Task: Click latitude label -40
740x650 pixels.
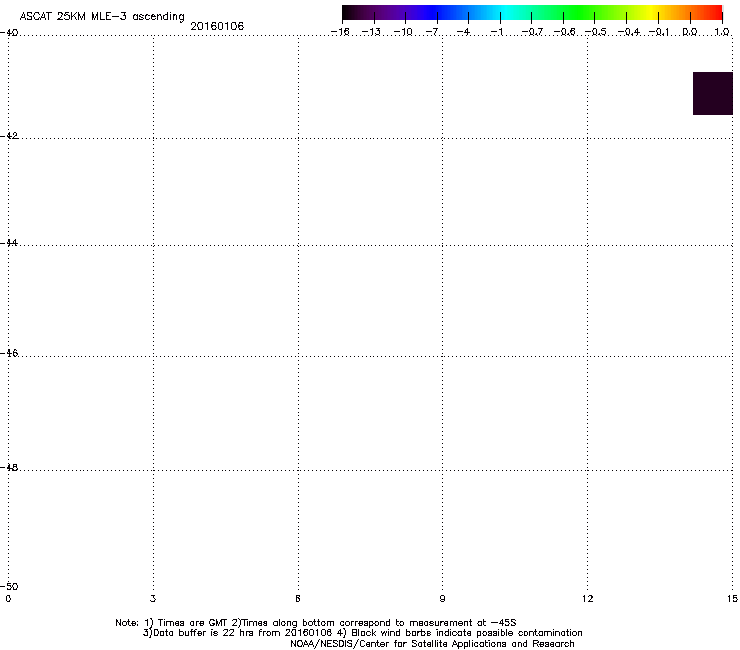Action: (9, 33)
